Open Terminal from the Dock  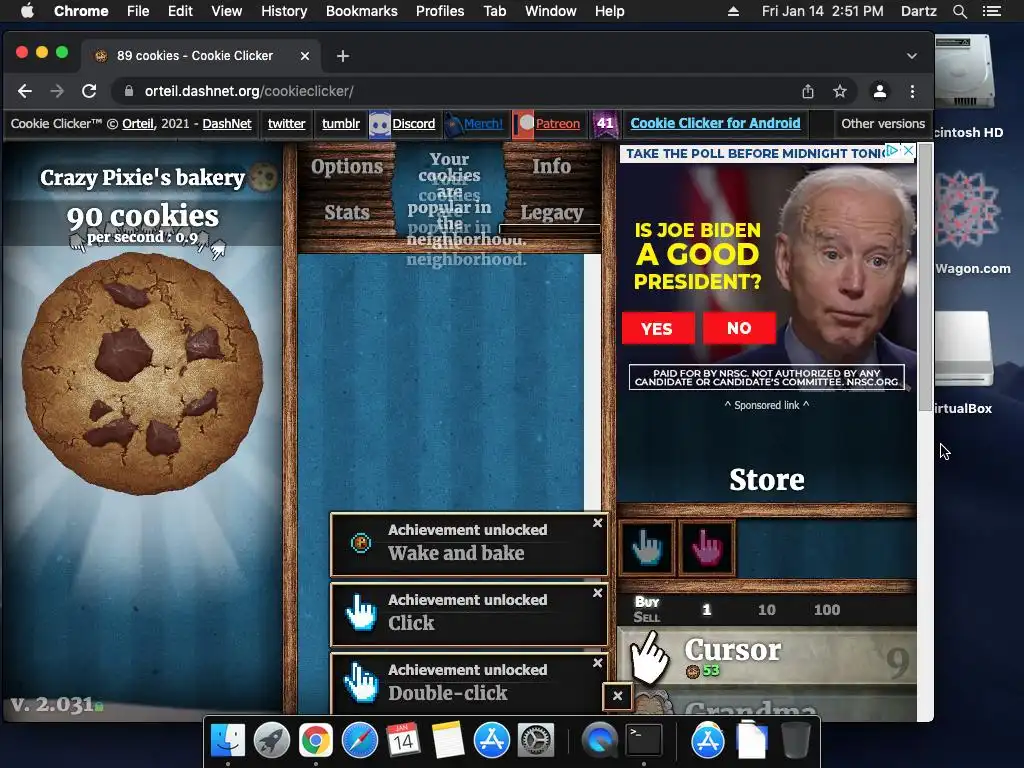(644, 741)
